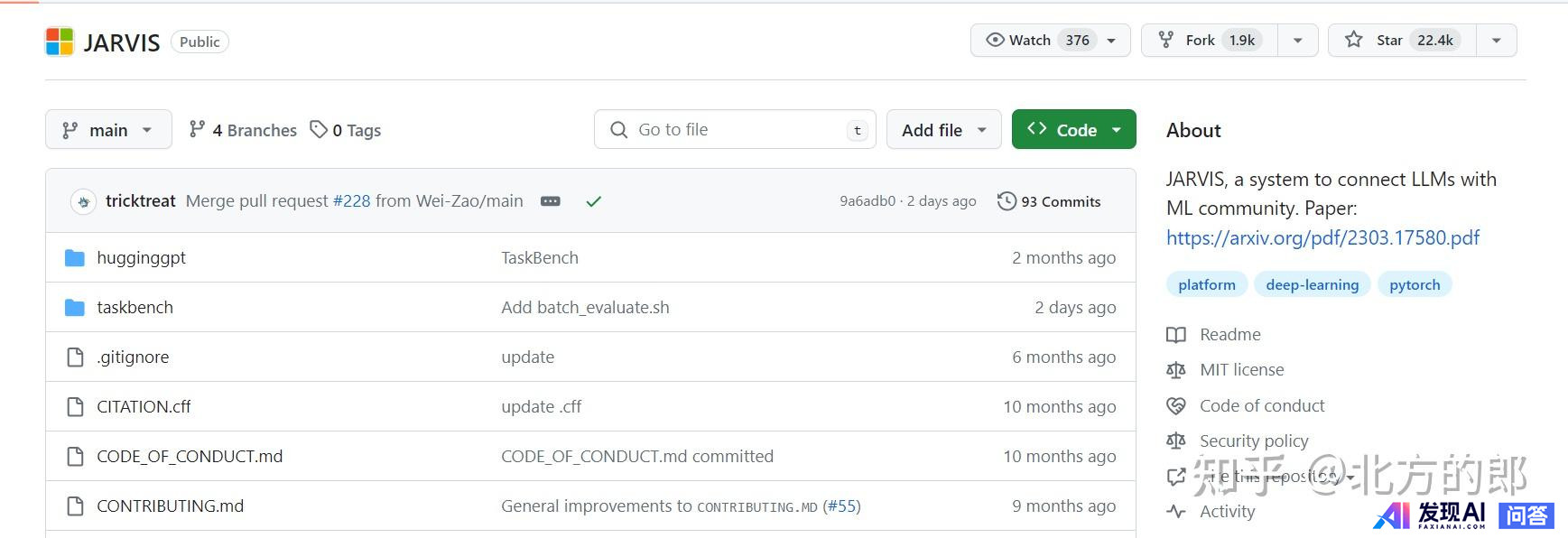Open the arxiv.org paper link
Image resolution: width=1568 pixels, height=538 pixels.
tap(1322, 237)
